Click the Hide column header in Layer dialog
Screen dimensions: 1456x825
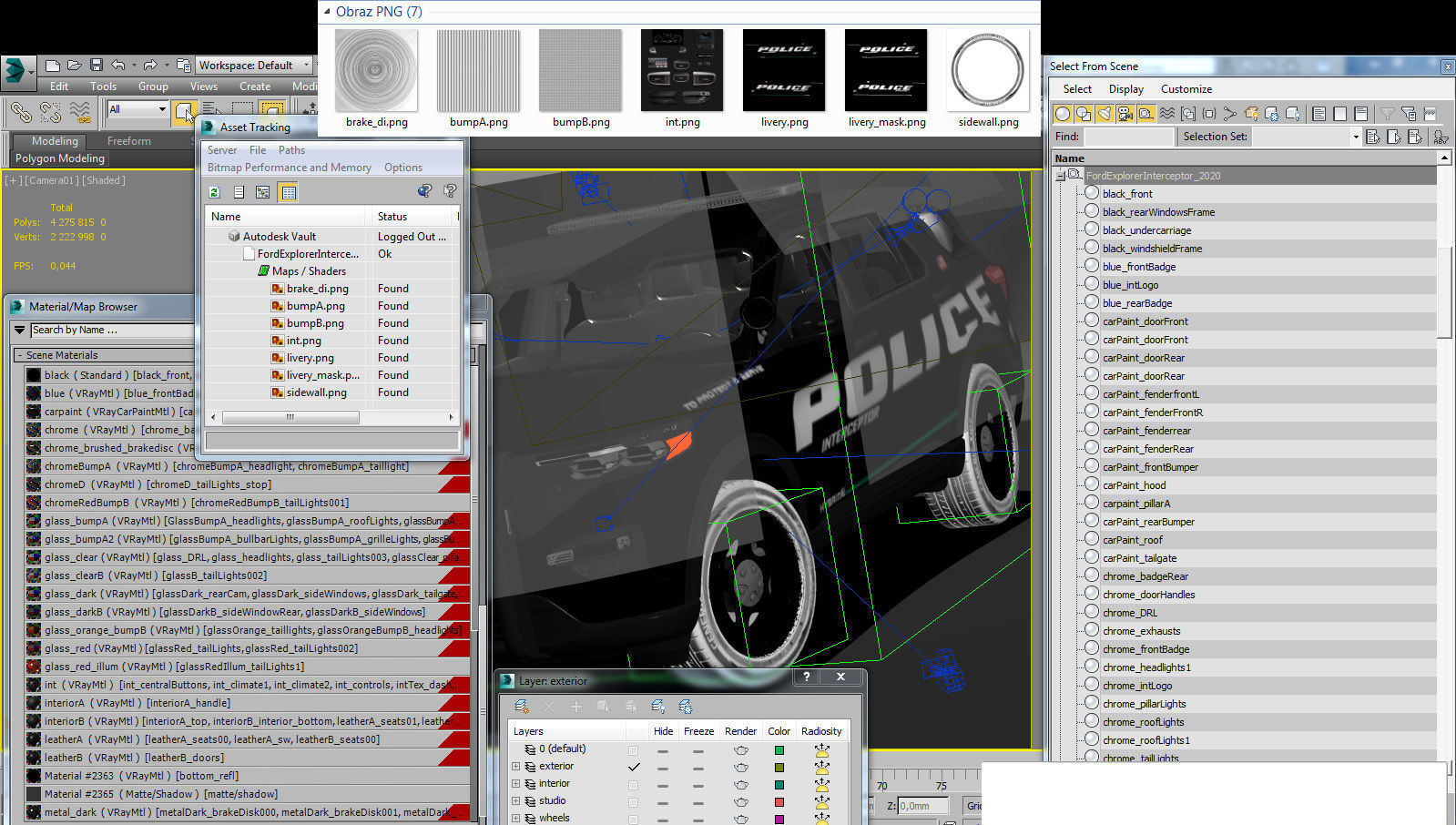(663, 731)
